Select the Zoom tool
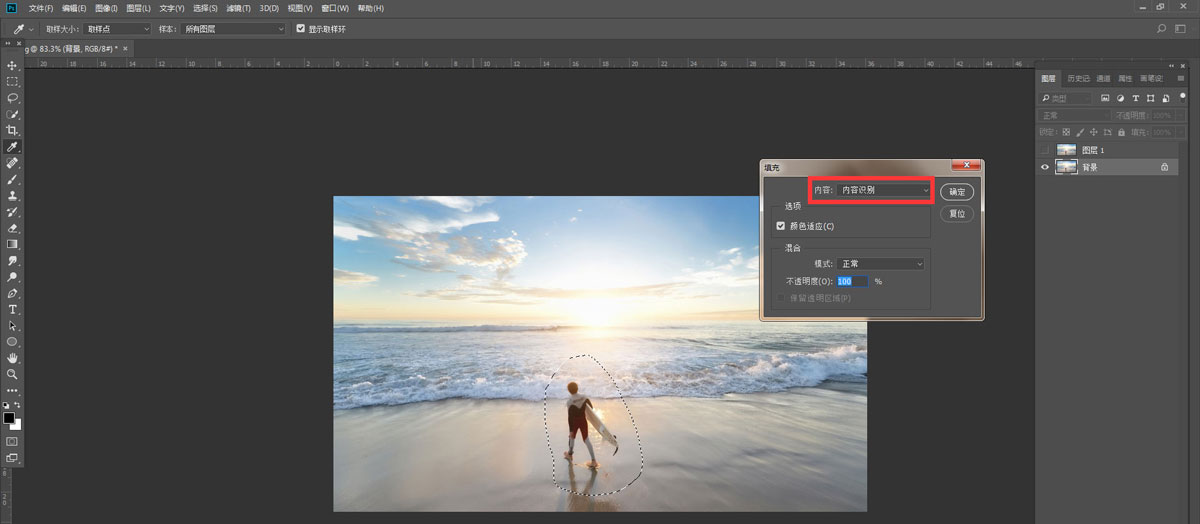Viewport: 1200px width, 524px height. coord(12,374)
